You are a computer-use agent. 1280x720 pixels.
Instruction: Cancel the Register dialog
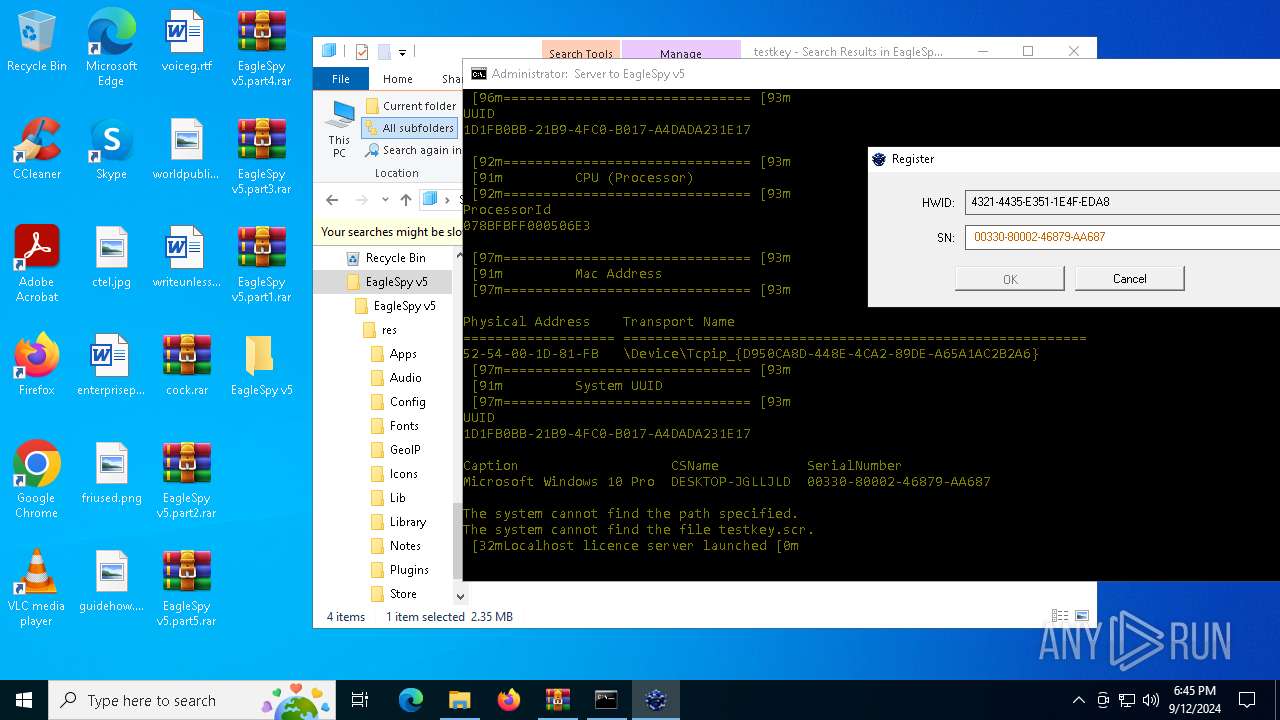[x=1130, y=279]
